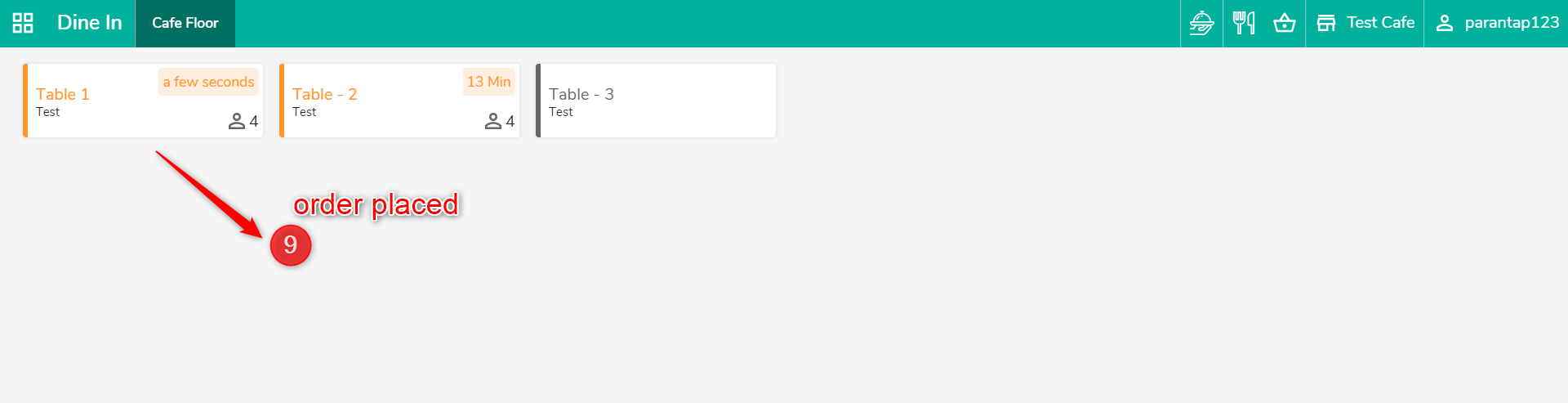
Task: Open the parantap123 account menu
Action: point(1497,23)
